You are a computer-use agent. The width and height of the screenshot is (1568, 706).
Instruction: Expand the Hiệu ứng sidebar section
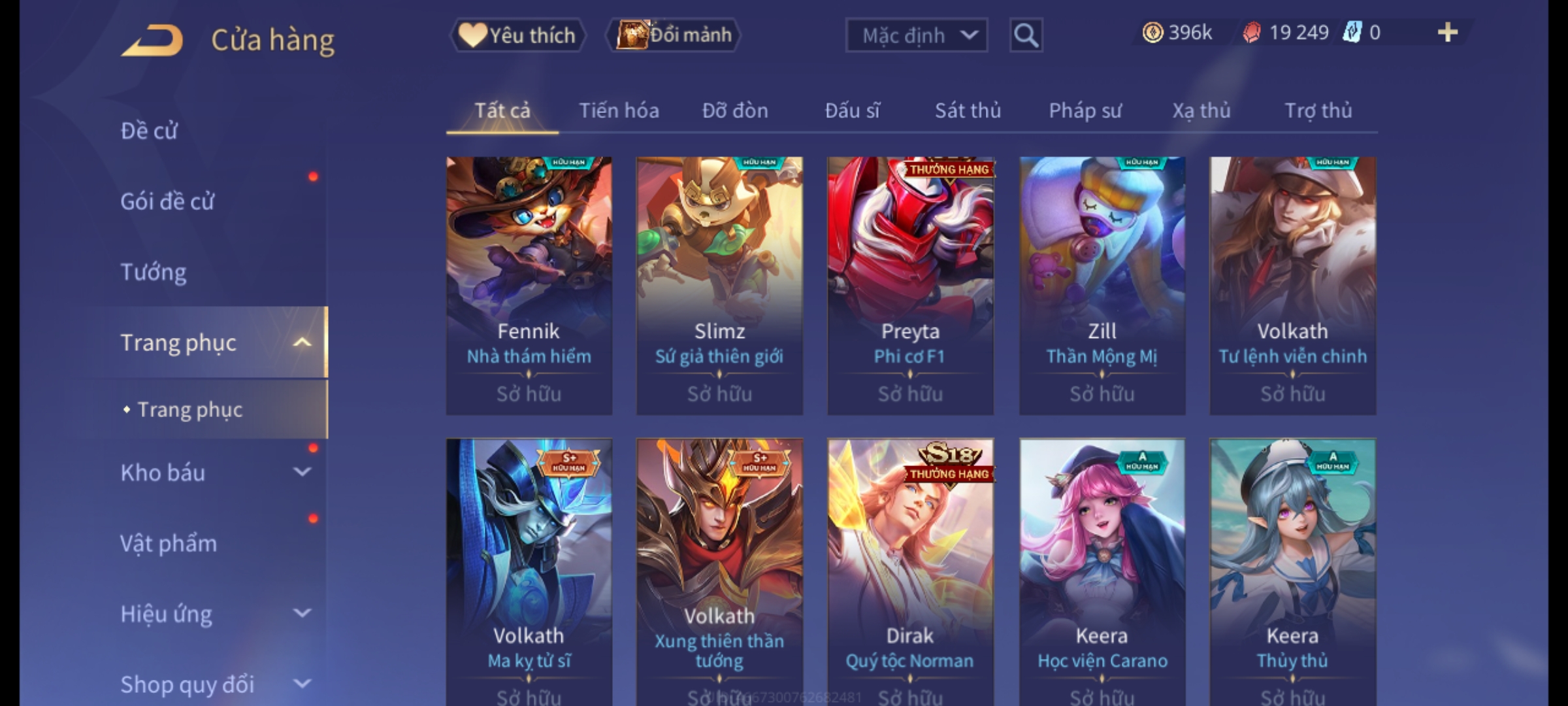point(302,613)
